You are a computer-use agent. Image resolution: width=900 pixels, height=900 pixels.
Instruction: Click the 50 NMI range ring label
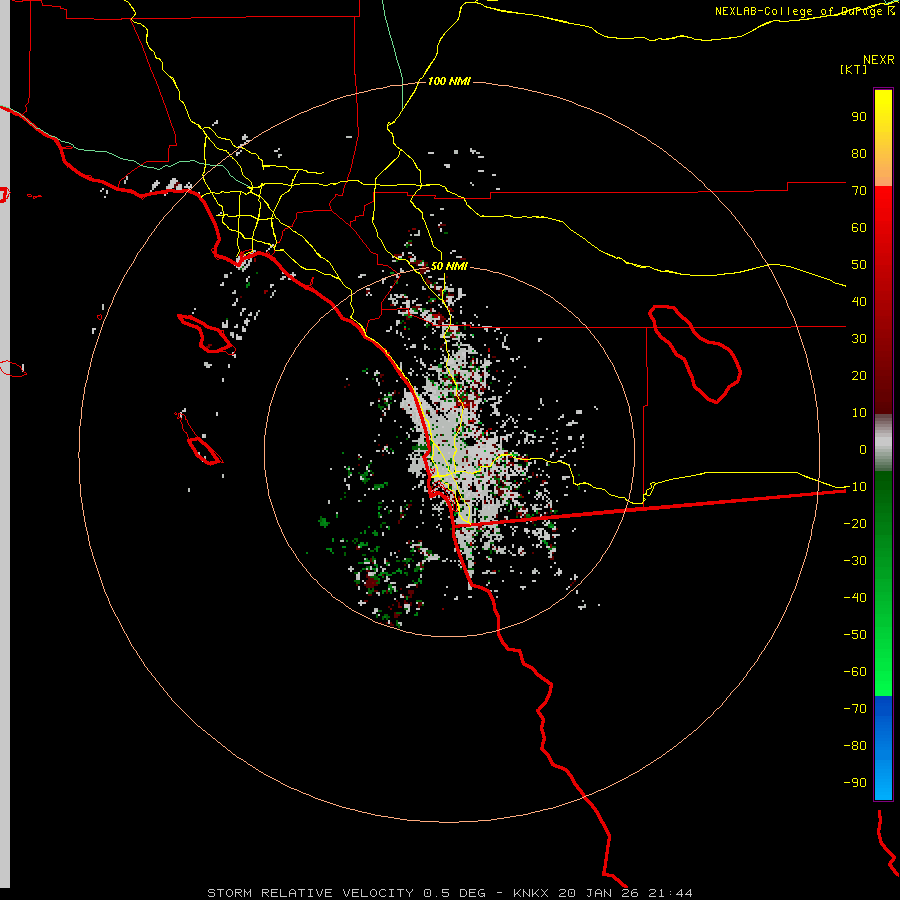[449, 266]
